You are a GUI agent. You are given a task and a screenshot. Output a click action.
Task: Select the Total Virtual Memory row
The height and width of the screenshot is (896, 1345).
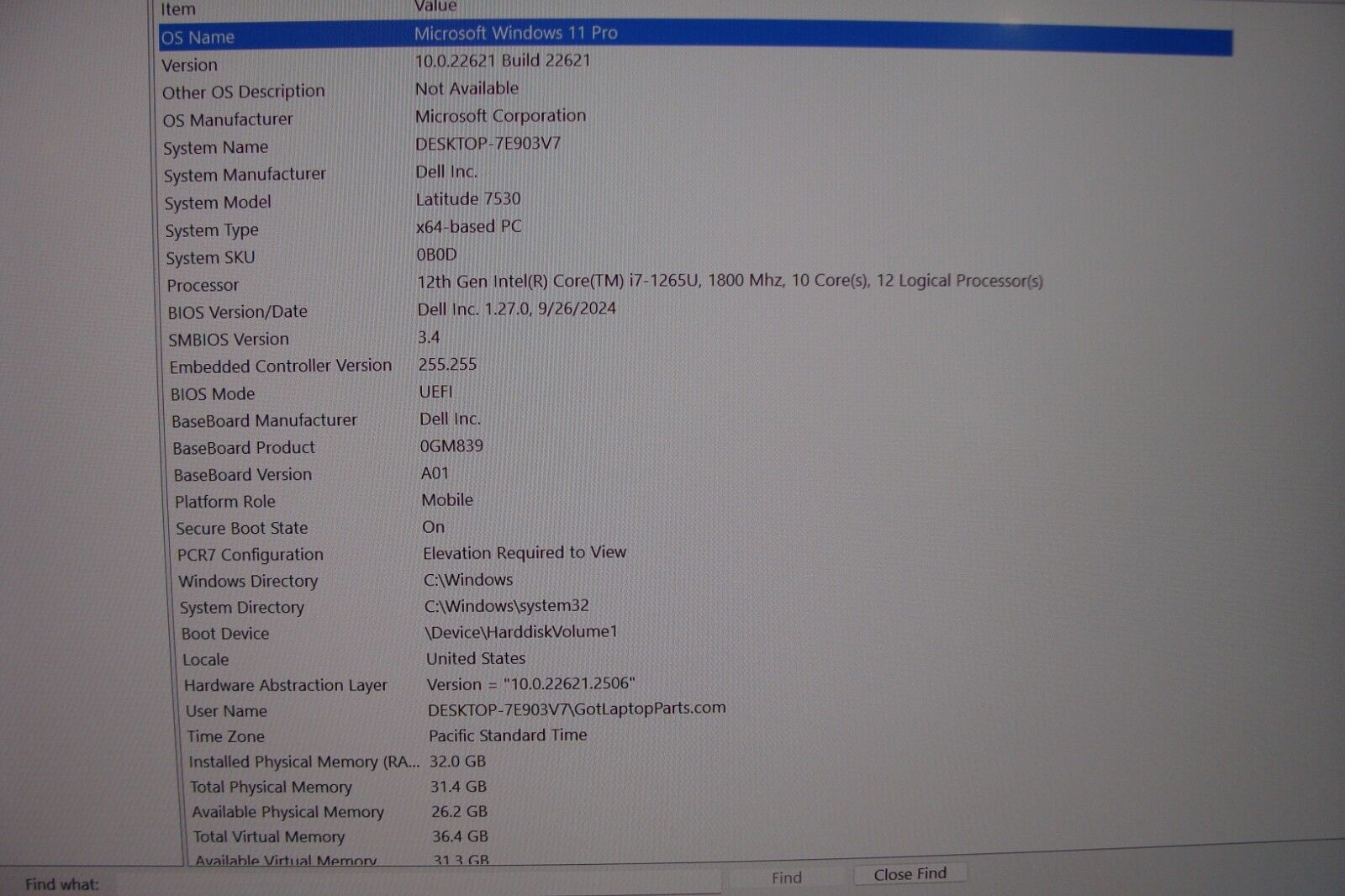click(268, 837)
